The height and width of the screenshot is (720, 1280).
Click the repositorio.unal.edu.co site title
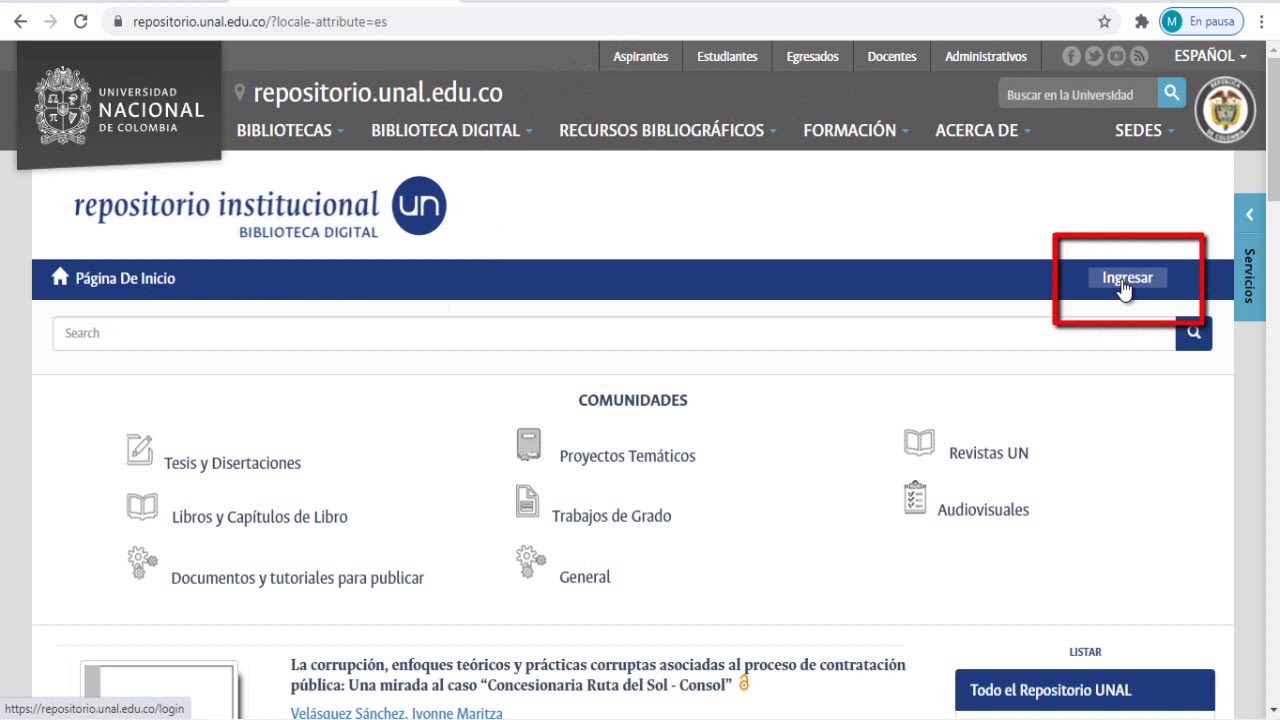(x=378, y=93)
